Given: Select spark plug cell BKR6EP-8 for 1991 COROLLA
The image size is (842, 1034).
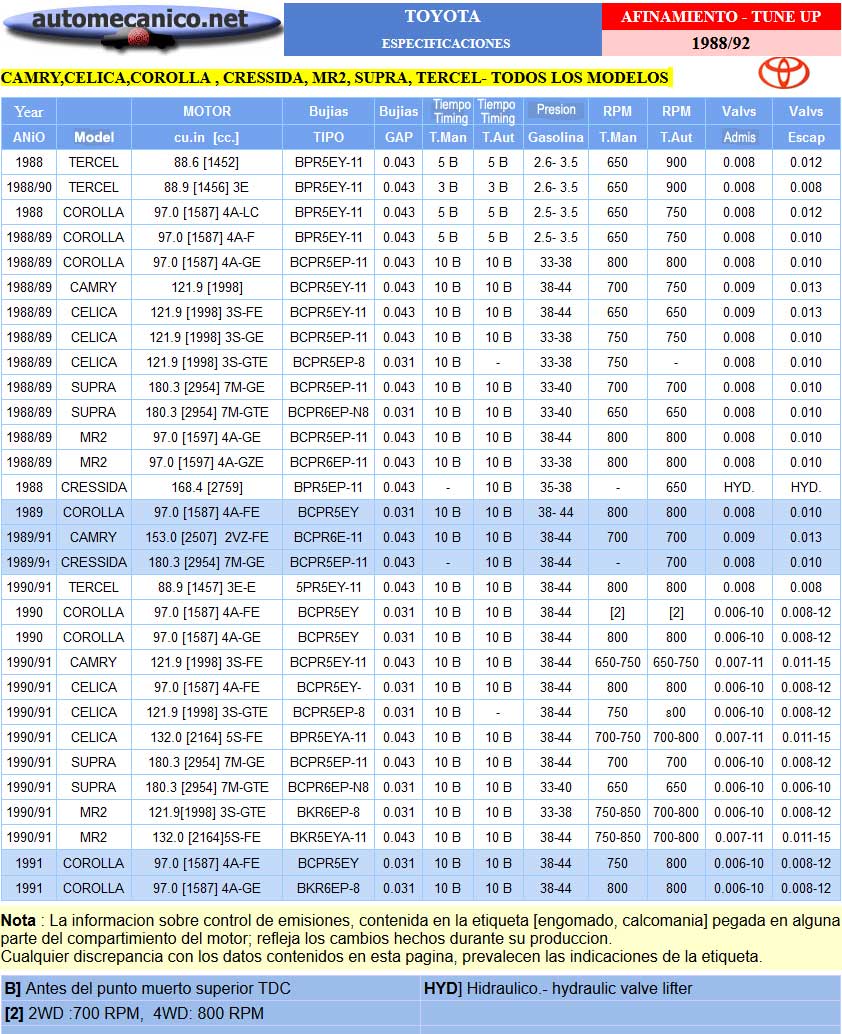Looking at the screenshot, I should coord(328,888).
